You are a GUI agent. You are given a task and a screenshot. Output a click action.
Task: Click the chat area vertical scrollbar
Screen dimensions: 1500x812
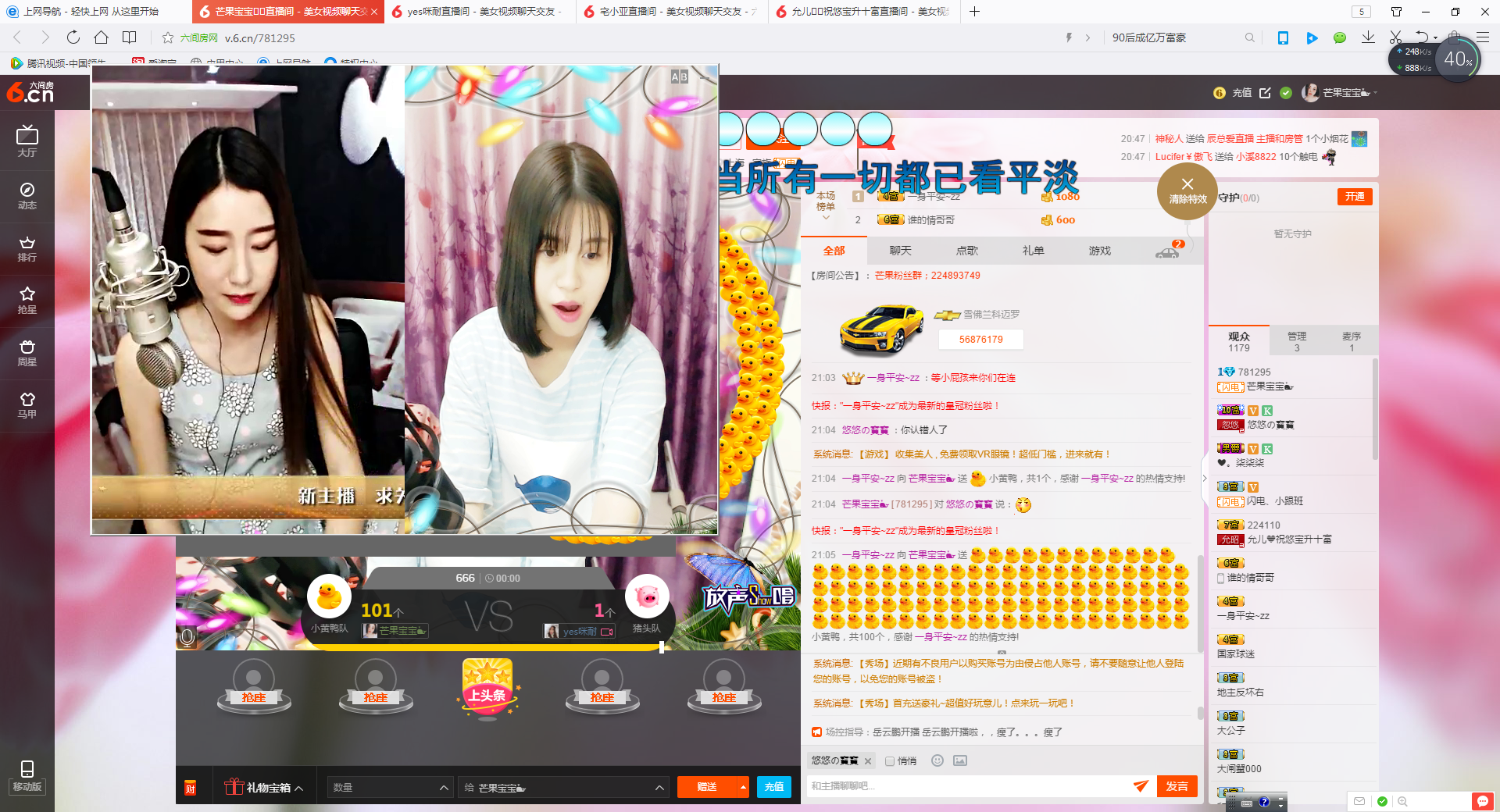(1201, 603)
